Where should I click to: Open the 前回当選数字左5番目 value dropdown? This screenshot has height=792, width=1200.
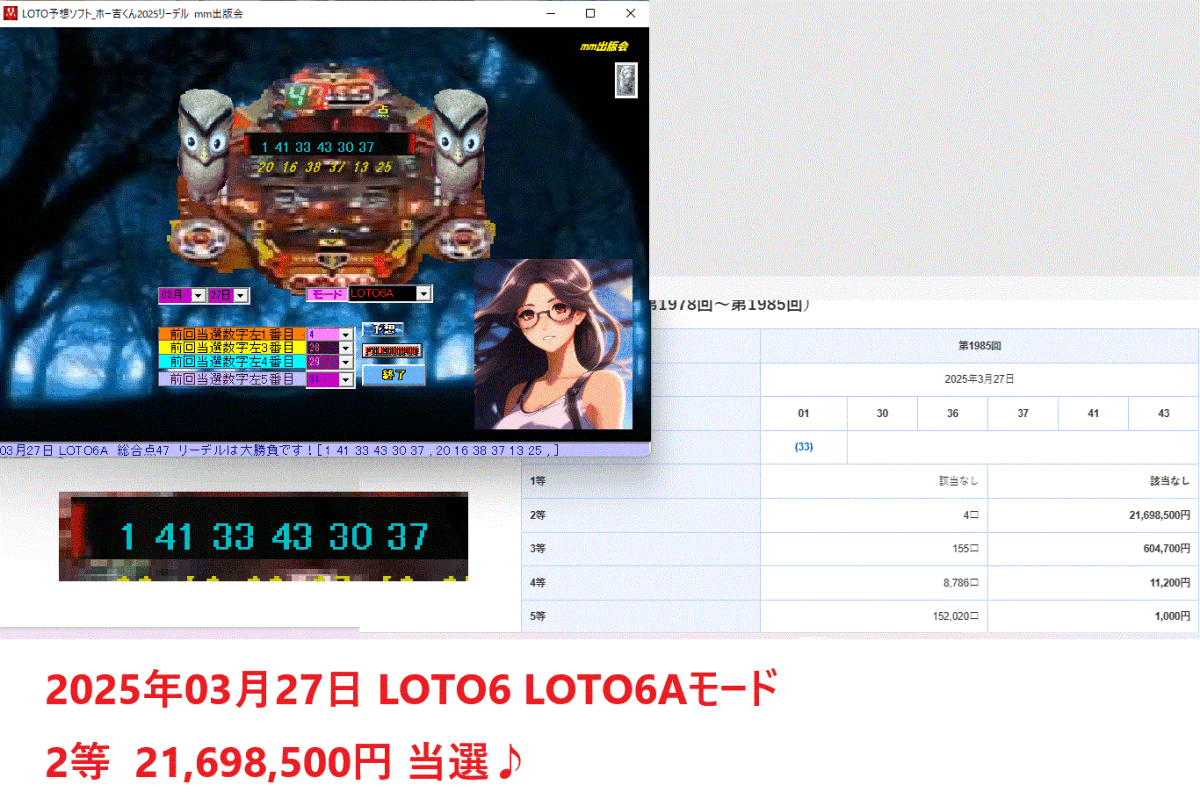click(345, 378)
